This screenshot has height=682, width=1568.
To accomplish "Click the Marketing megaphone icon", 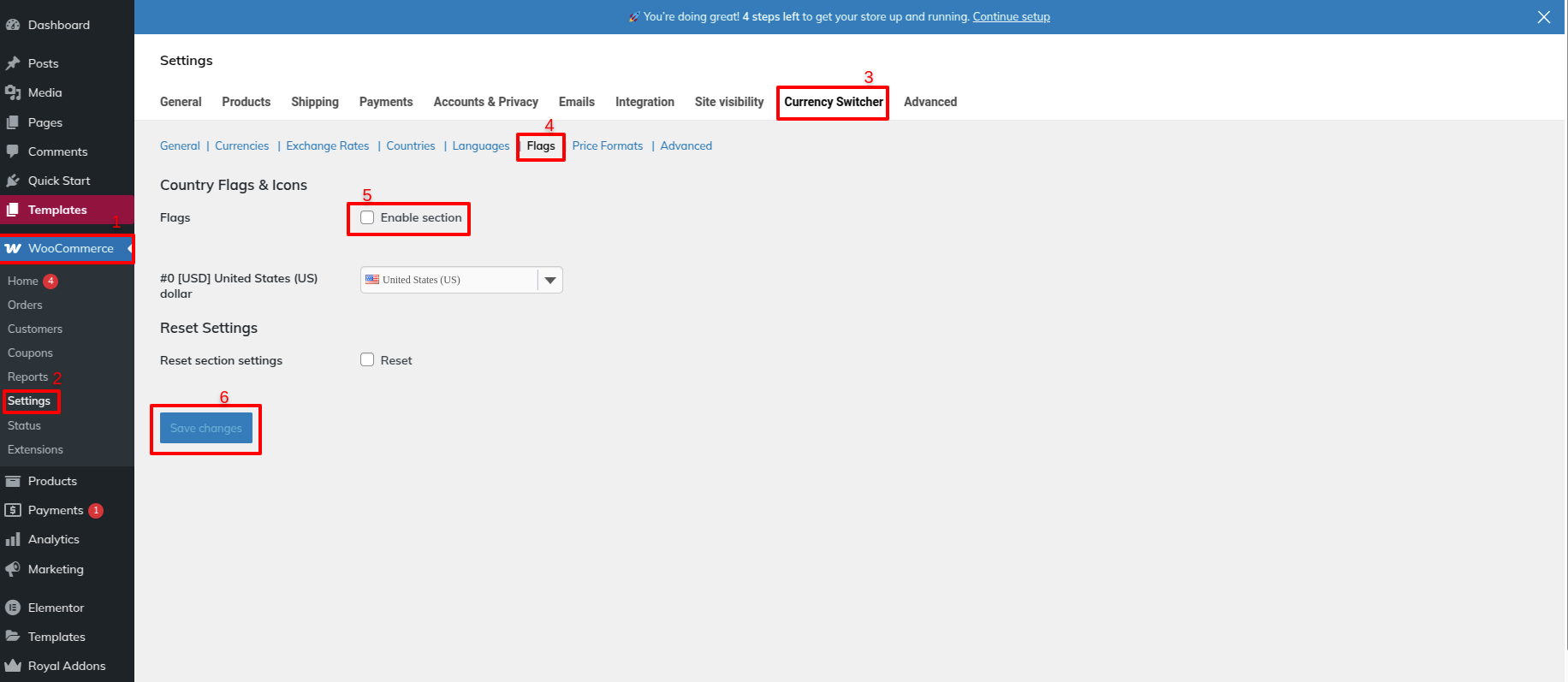I will tap(13, 569).
